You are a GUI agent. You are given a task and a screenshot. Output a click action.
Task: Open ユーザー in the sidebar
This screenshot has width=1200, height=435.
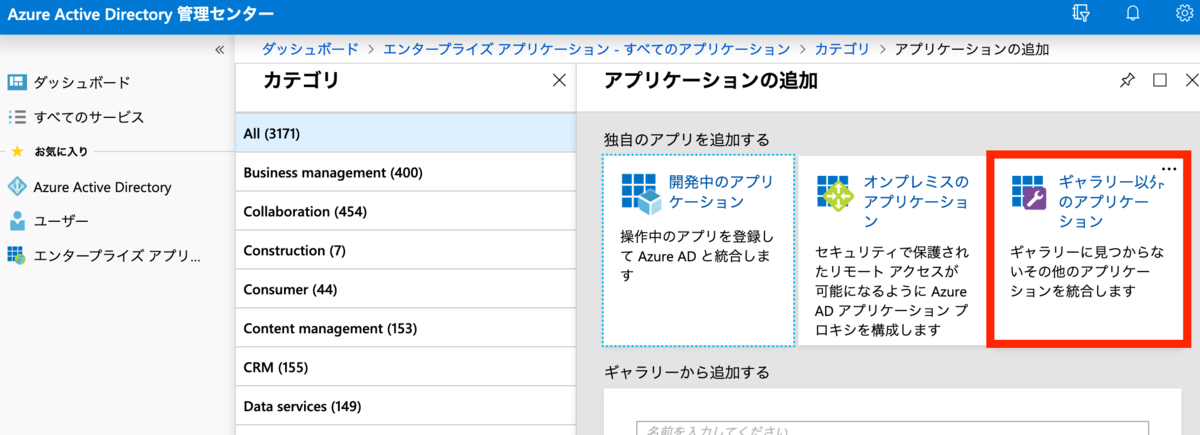click(61, 221)
